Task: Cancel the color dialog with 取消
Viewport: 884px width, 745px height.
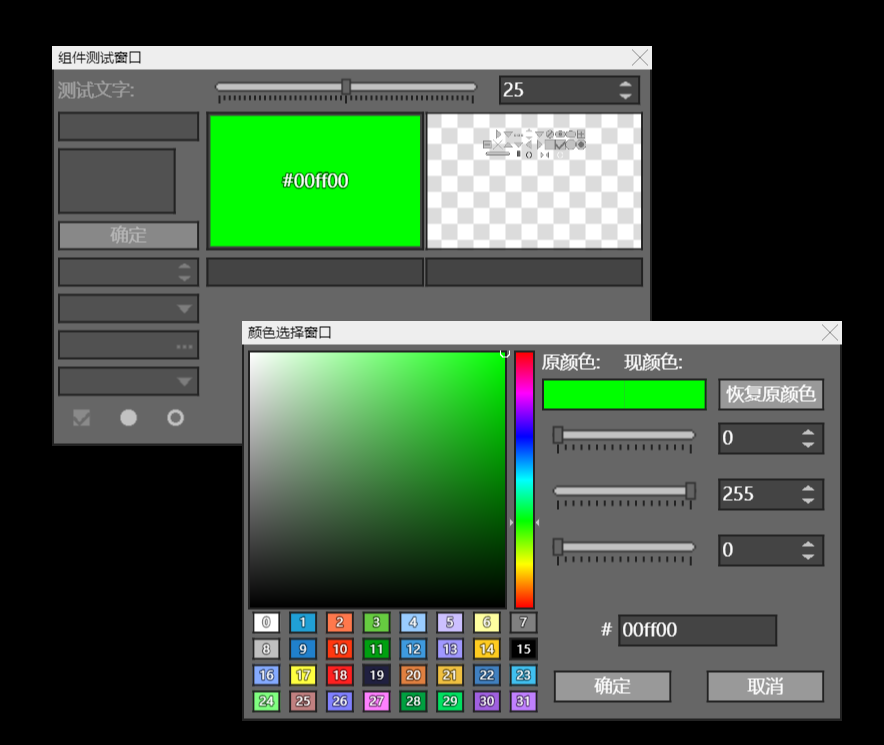Action: (x=765, y=686)
